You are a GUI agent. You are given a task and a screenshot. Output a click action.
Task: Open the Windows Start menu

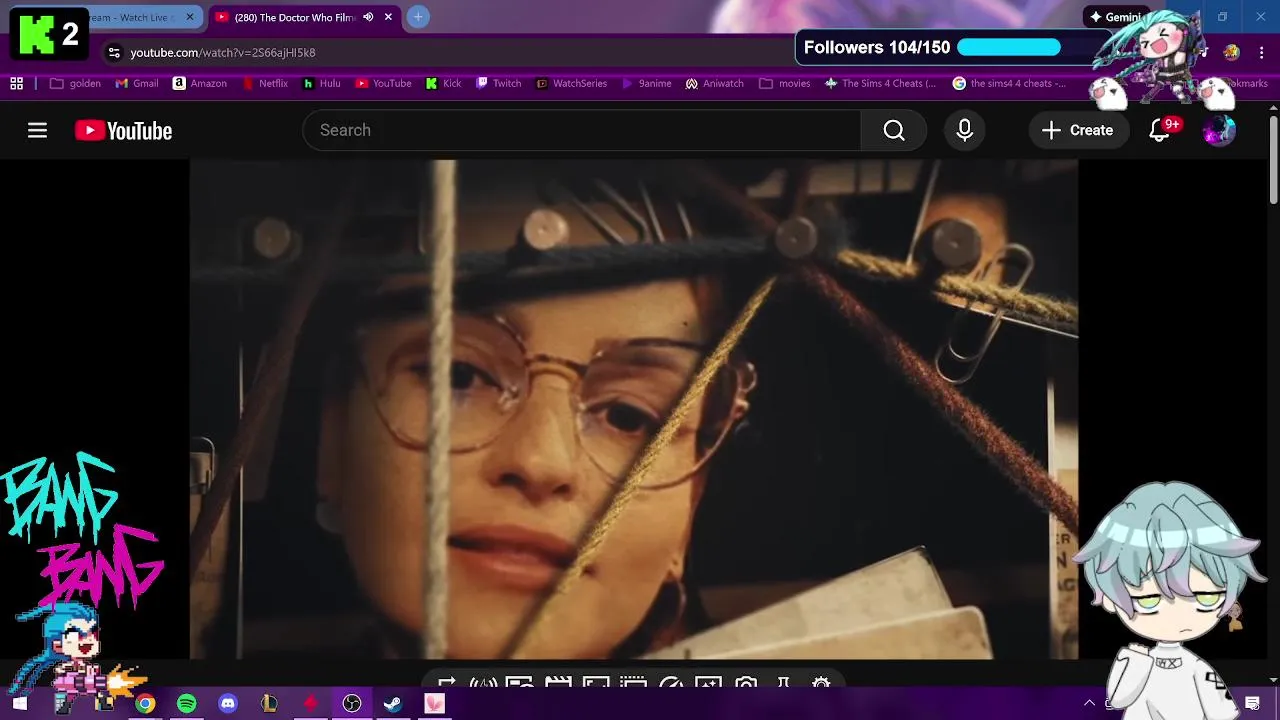pos(20,704)
